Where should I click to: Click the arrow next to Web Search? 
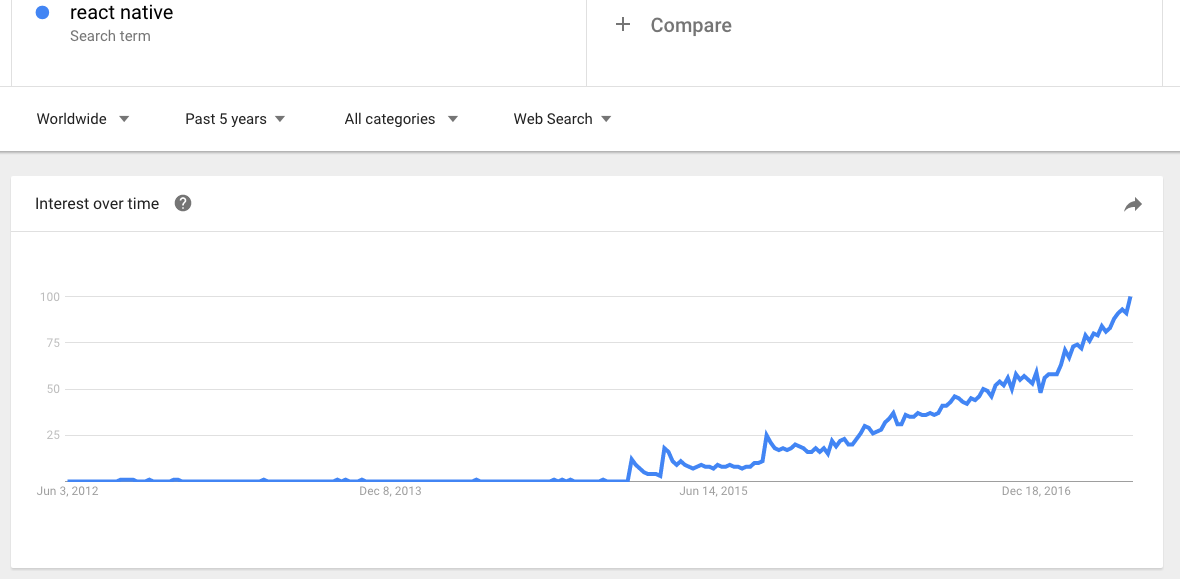point(606,119)
